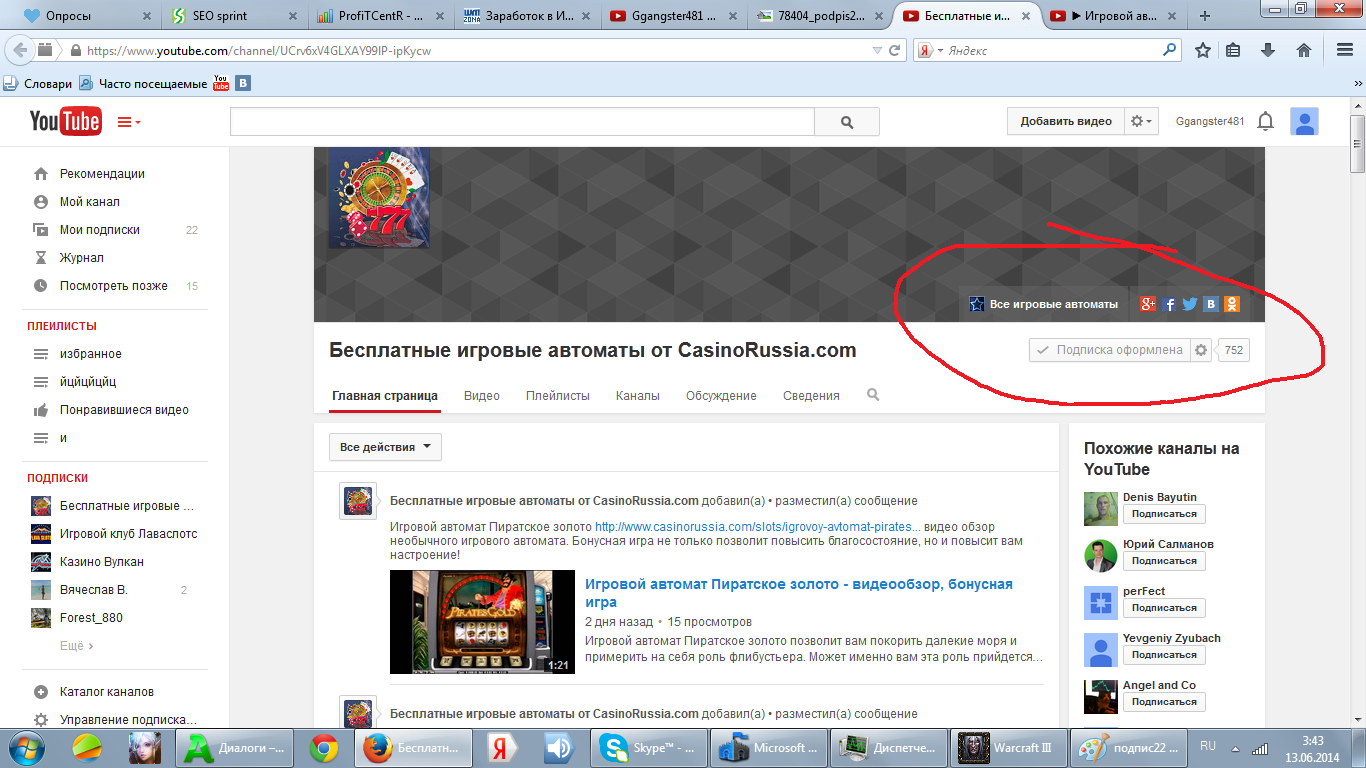
Task: Open the Журнал history page
Action: 81,257
